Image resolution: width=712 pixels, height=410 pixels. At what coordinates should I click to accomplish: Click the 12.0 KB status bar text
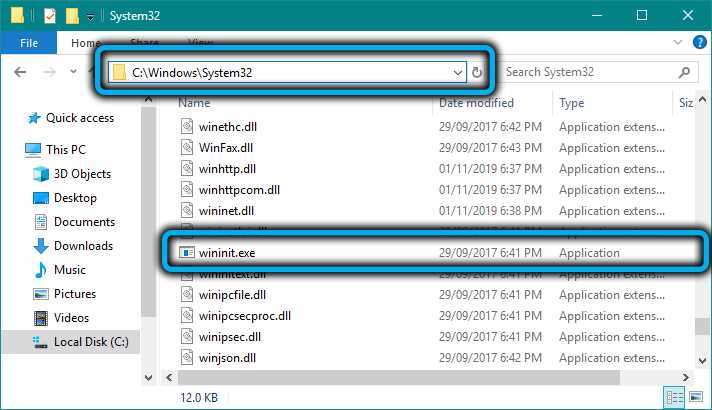coord(199,398)
